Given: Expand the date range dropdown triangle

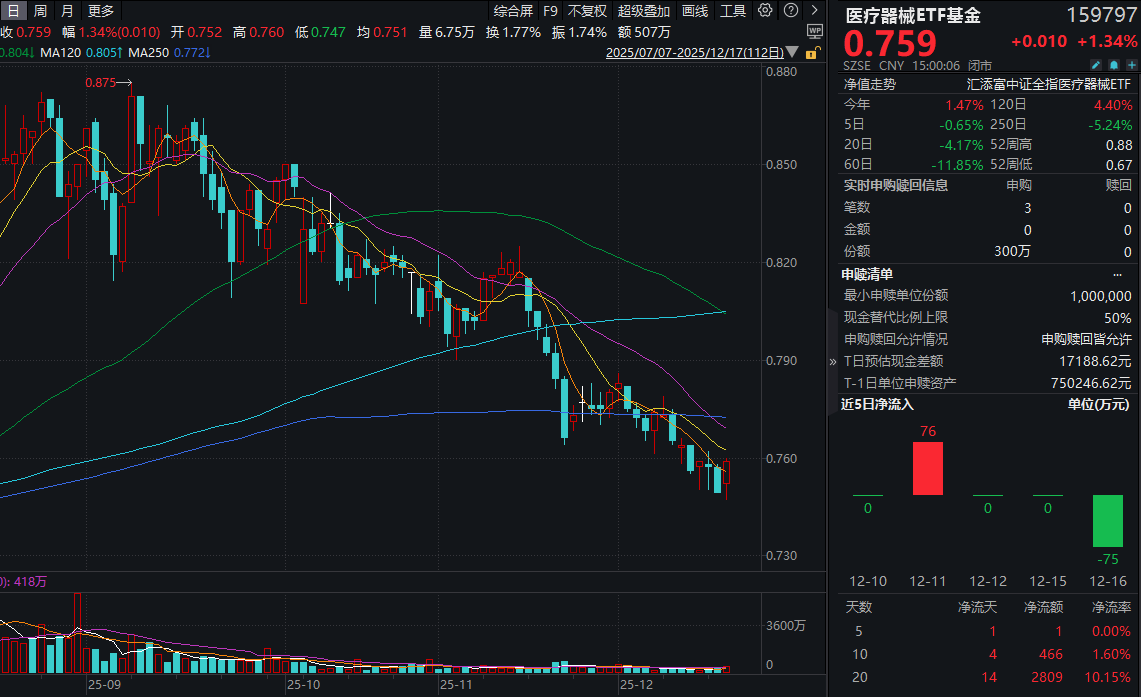Looking at the screenshot, I should 792,52.
